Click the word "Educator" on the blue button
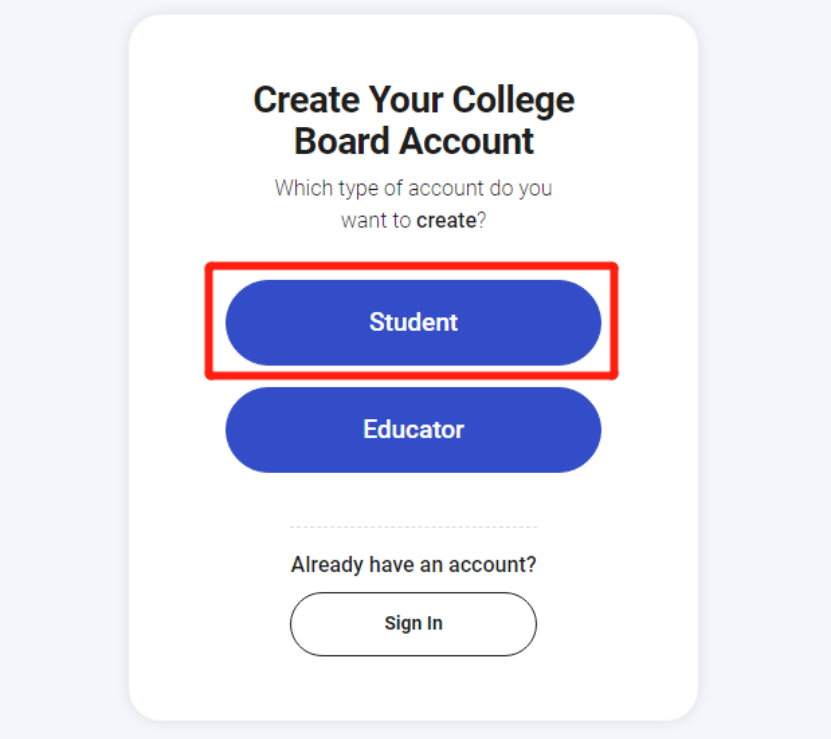This screenshot has width=831, height=739. [413, 430]
